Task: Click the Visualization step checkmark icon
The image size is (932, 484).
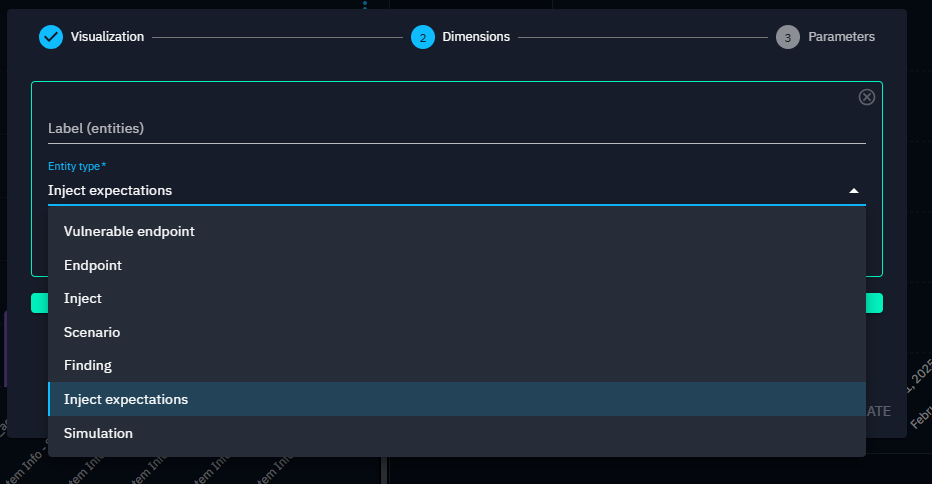Action: click(x=51, y=37)
